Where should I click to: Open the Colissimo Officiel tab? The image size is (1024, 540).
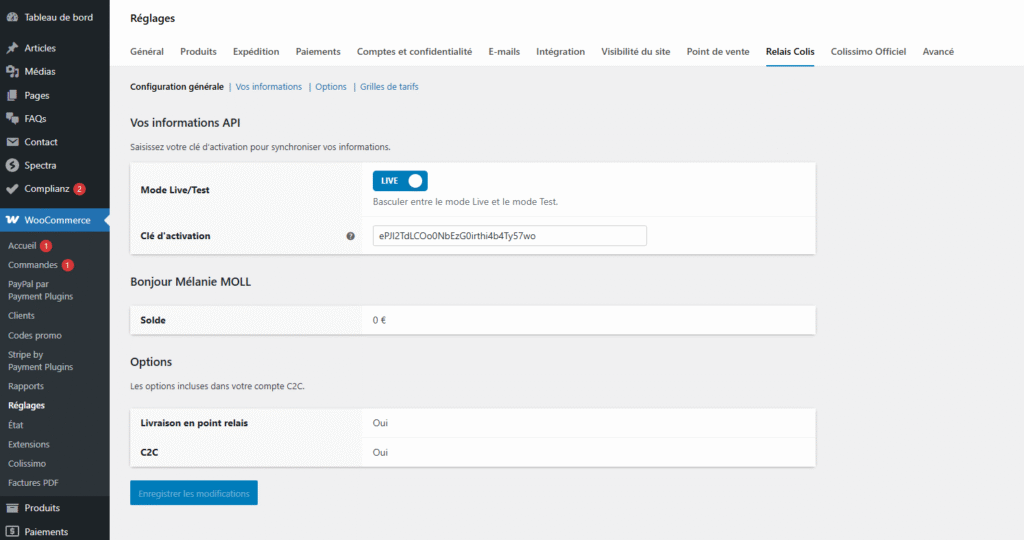(868, 52)
